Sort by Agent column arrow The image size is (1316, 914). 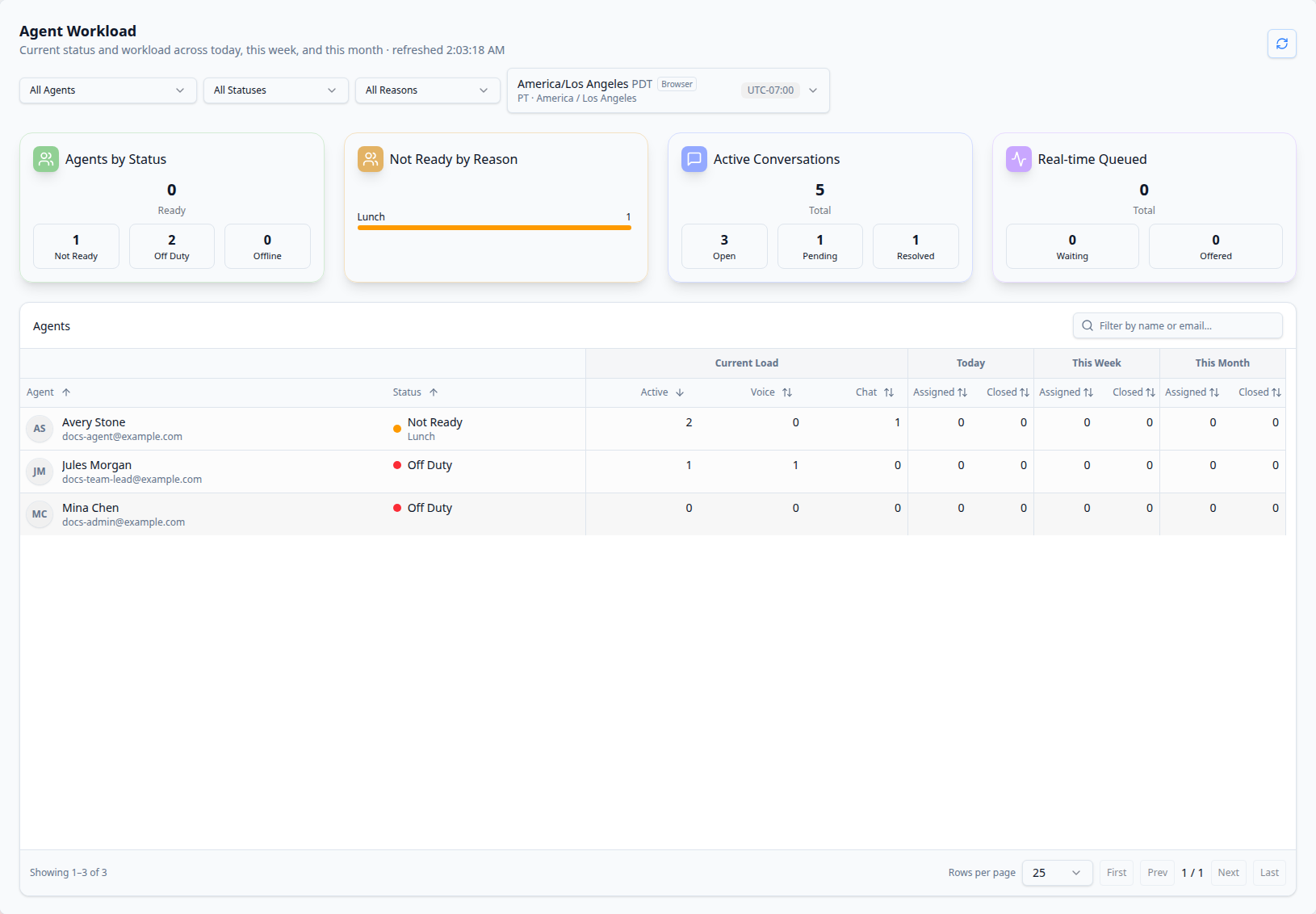66,392
